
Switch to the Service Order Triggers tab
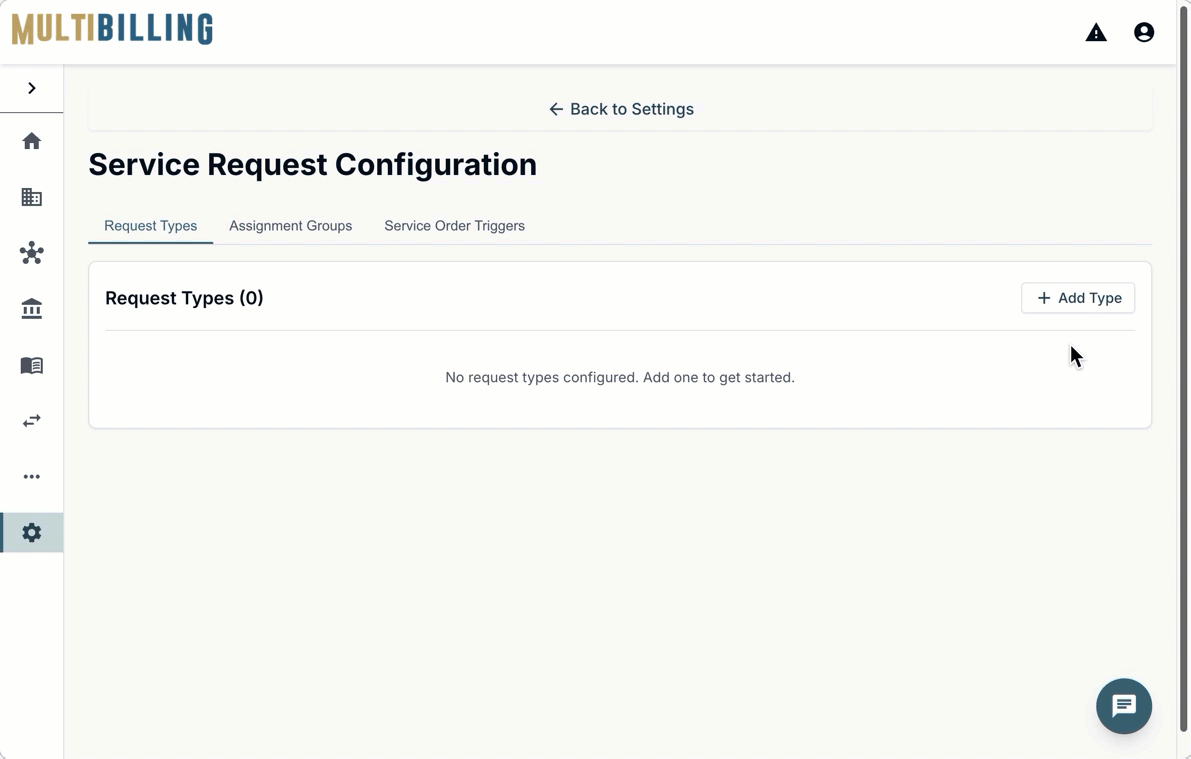454,226
